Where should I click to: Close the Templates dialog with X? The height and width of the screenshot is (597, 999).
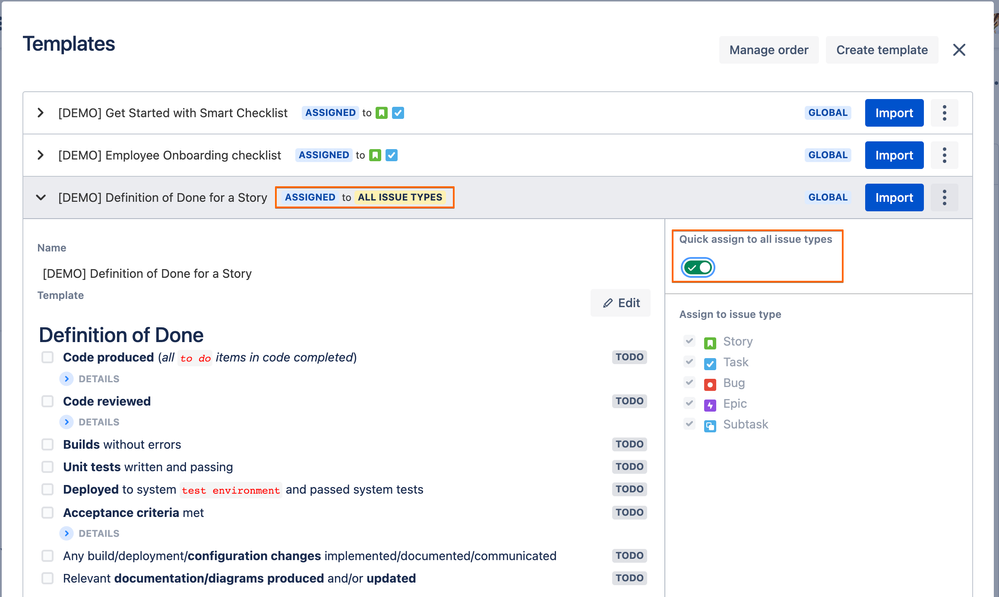959,50
